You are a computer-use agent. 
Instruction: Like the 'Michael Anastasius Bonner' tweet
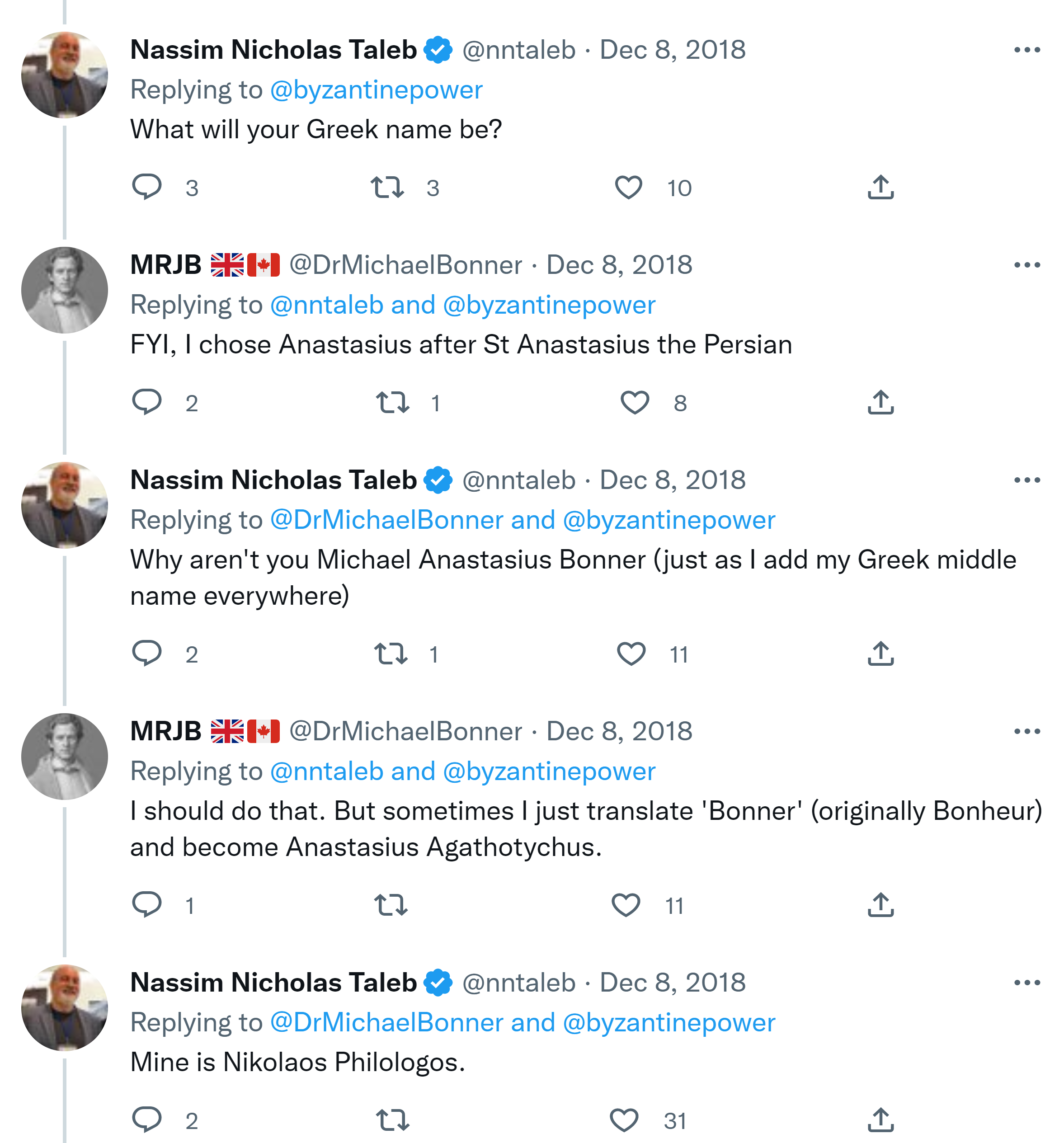pos(631,654)
